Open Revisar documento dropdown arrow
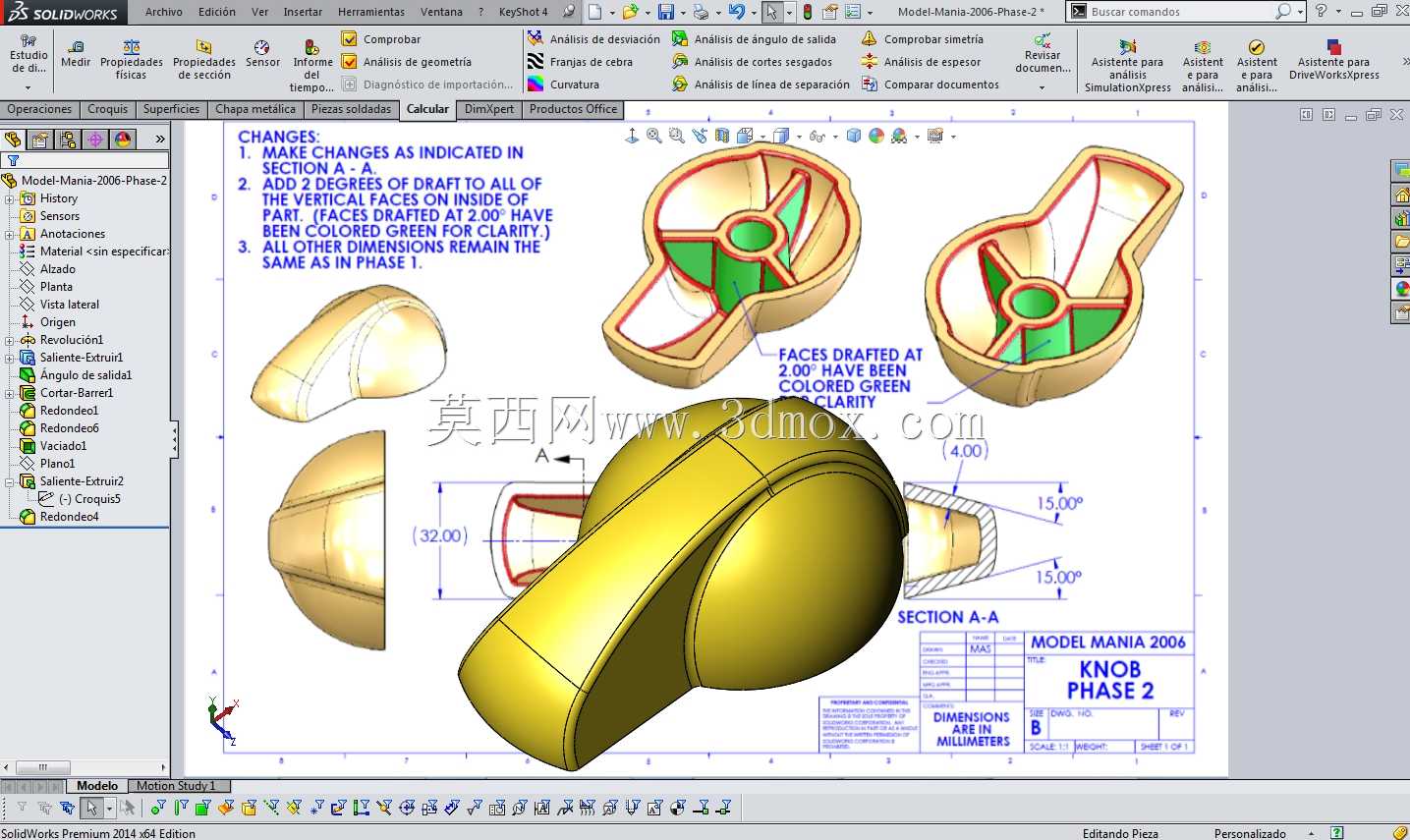Screen dimensions: 1410x840 click(x=1043, y=87)
